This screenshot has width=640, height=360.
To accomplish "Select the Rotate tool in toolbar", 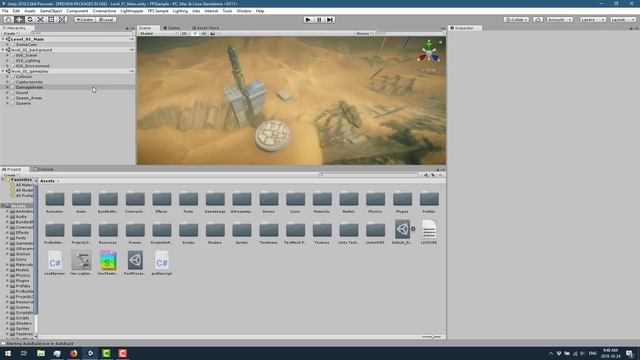I will click(x=29, y=20).
